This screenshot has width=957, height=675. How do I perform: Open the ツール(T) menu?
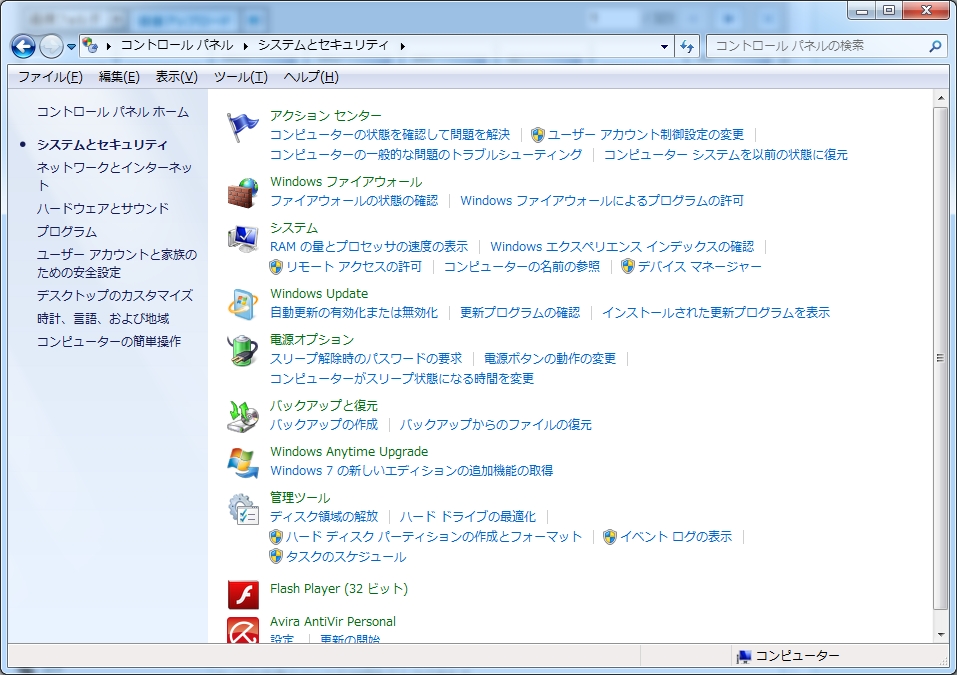[x=240, y=77]
